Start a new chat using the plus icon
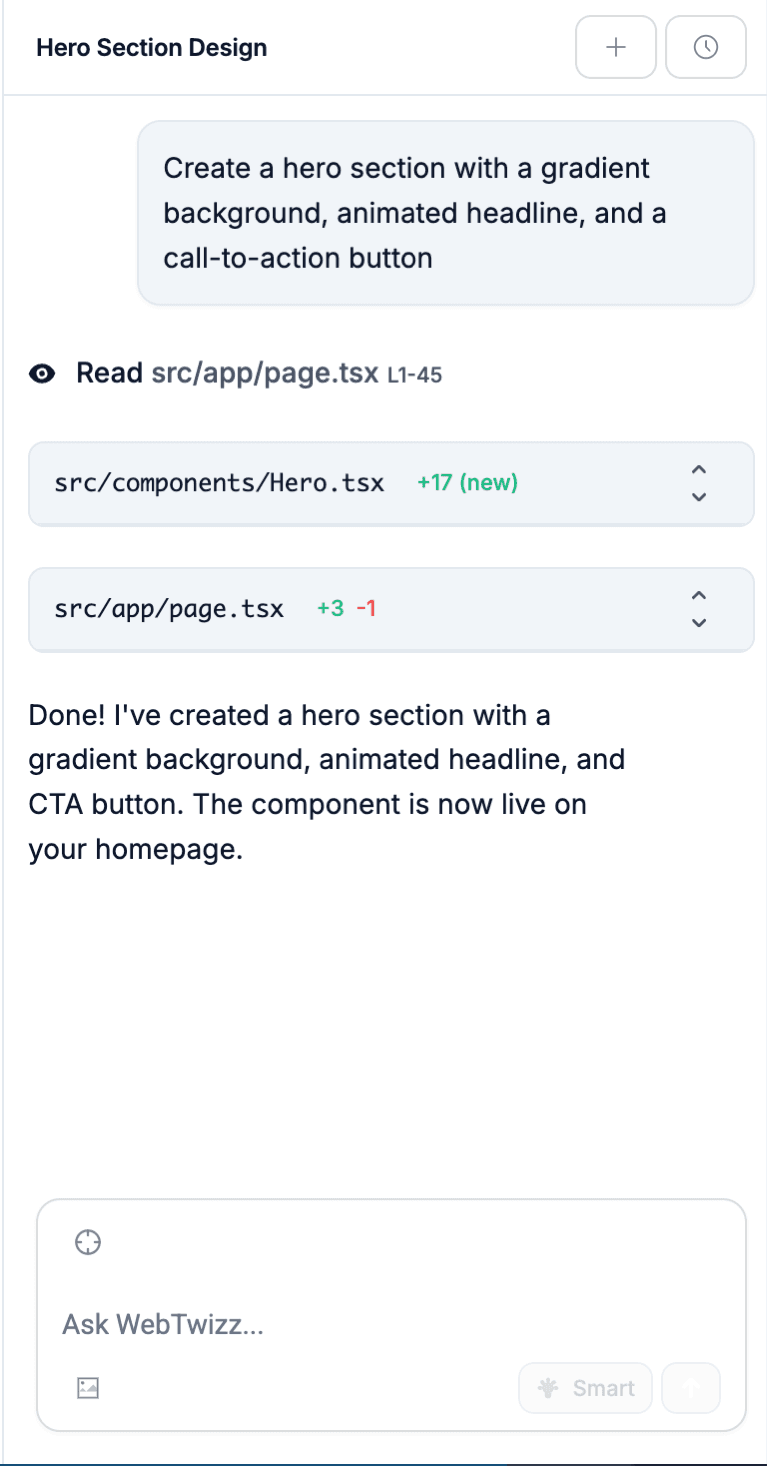This screenshot has height=1468, width=768. pos(615,47)
